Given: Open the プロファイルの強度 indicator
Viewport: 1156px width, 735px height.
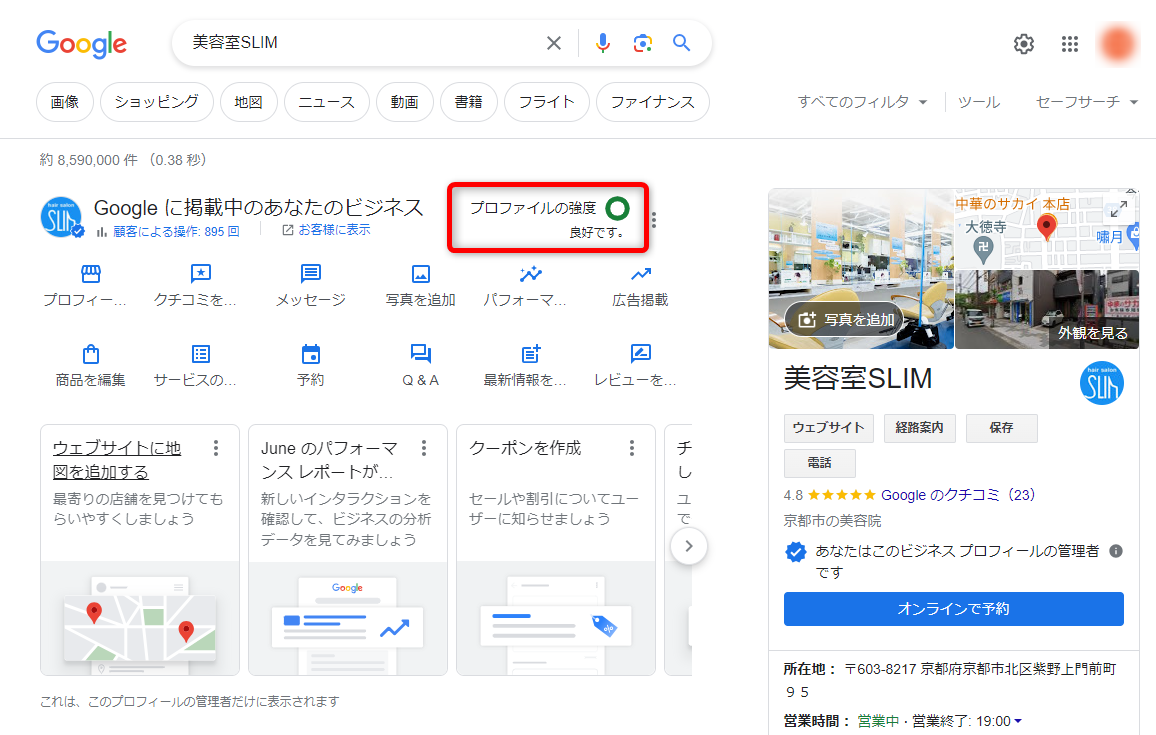Looking at the screenshot, I should [549, 218].
